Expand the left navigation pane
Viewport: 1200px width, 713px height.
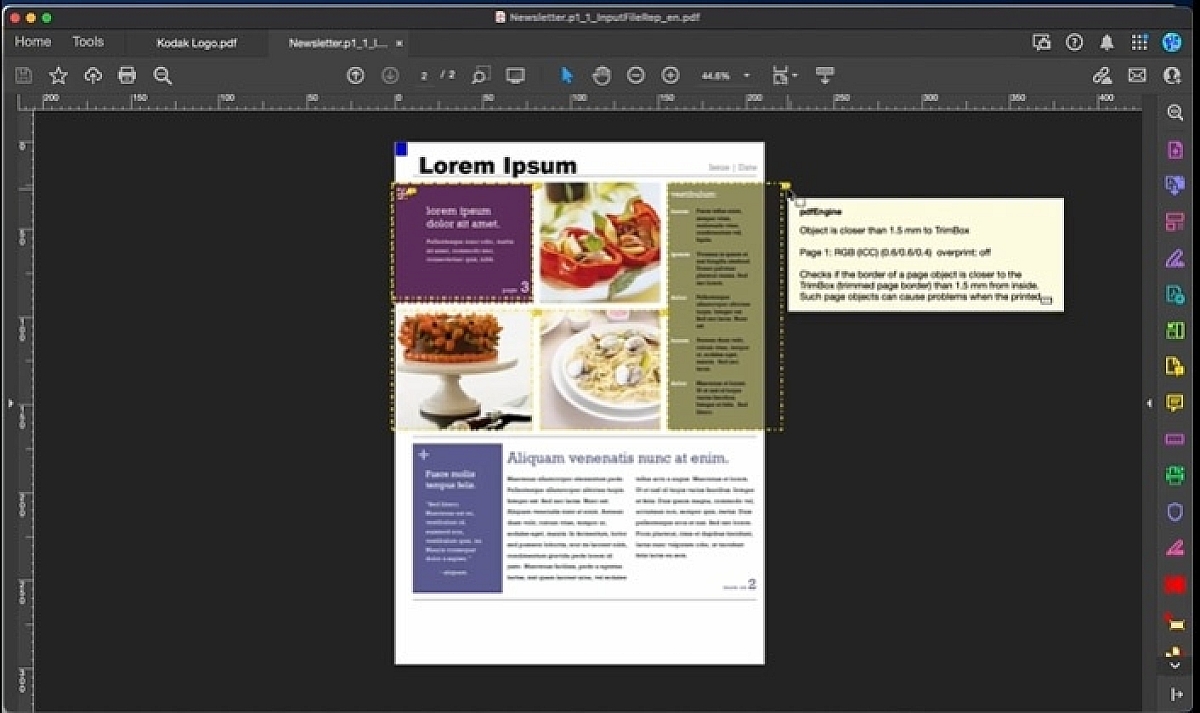(x=11, y=403)
